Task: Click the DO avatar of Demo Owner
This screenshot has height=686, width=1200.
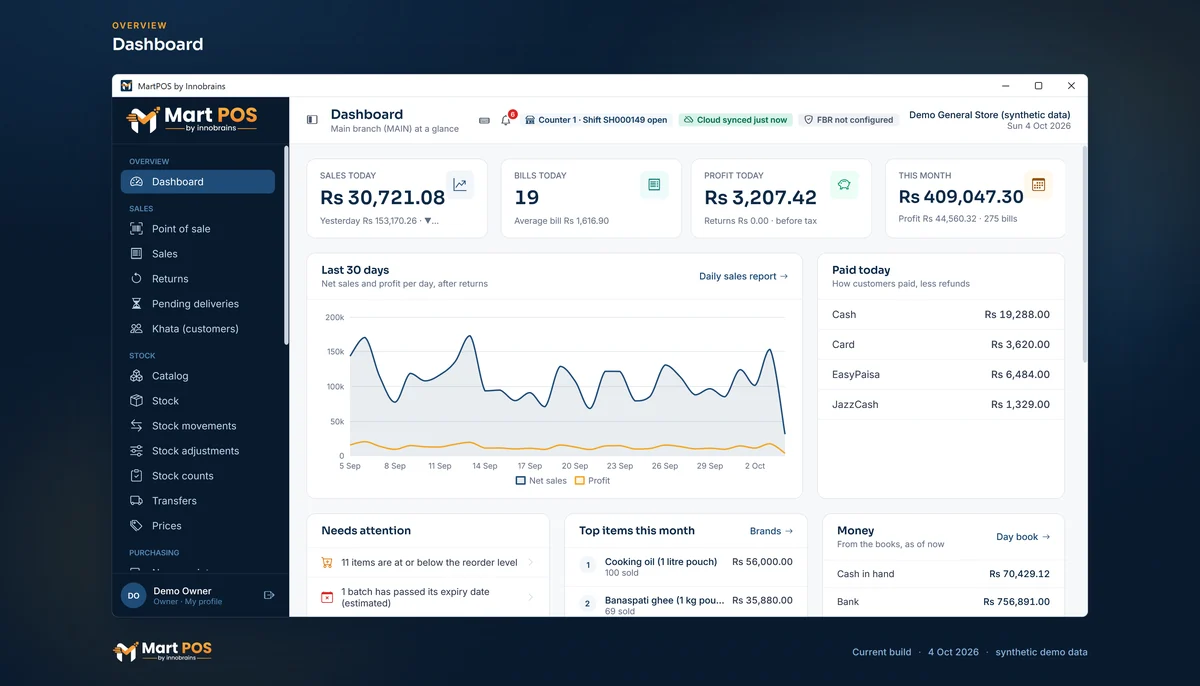Action: click(134, 595)
